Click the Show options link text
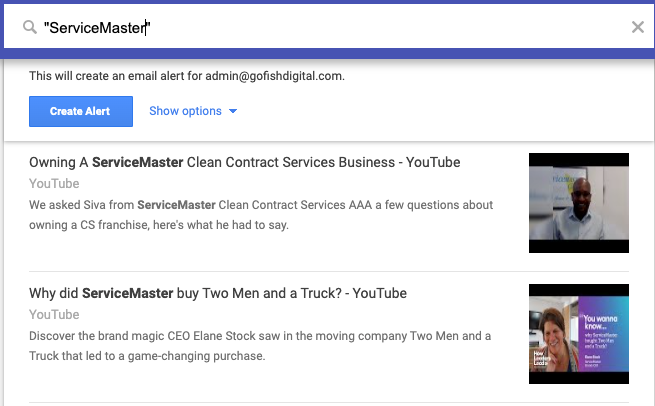655x406 pixels. [185, 111]
